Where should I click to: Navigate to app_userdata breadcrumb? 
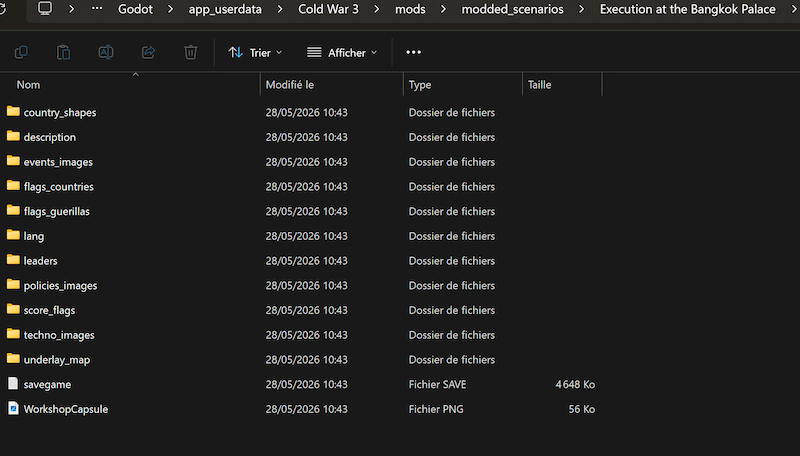coord(225,9)
